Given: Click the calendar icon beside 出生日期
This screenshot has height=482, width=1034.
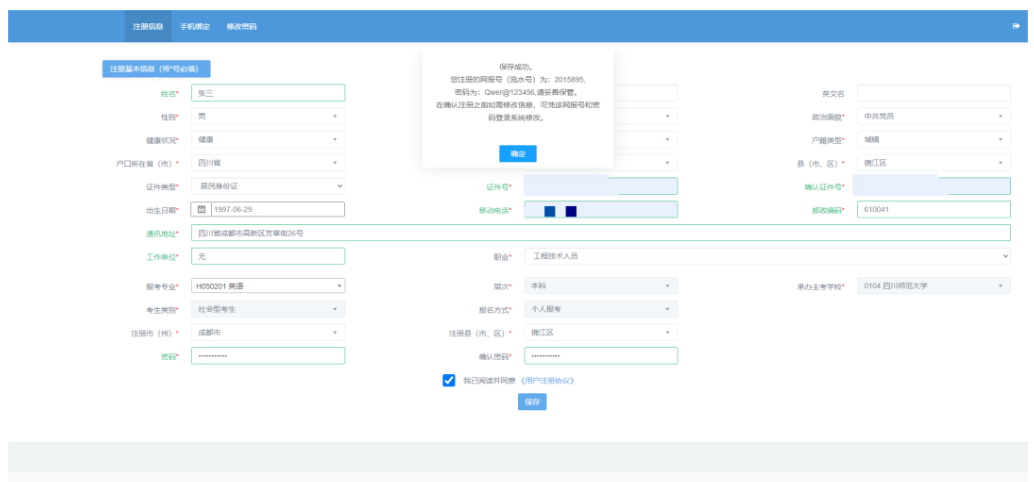Looking at the screenshot, I should pyautogui.click(x=201, y=210).
